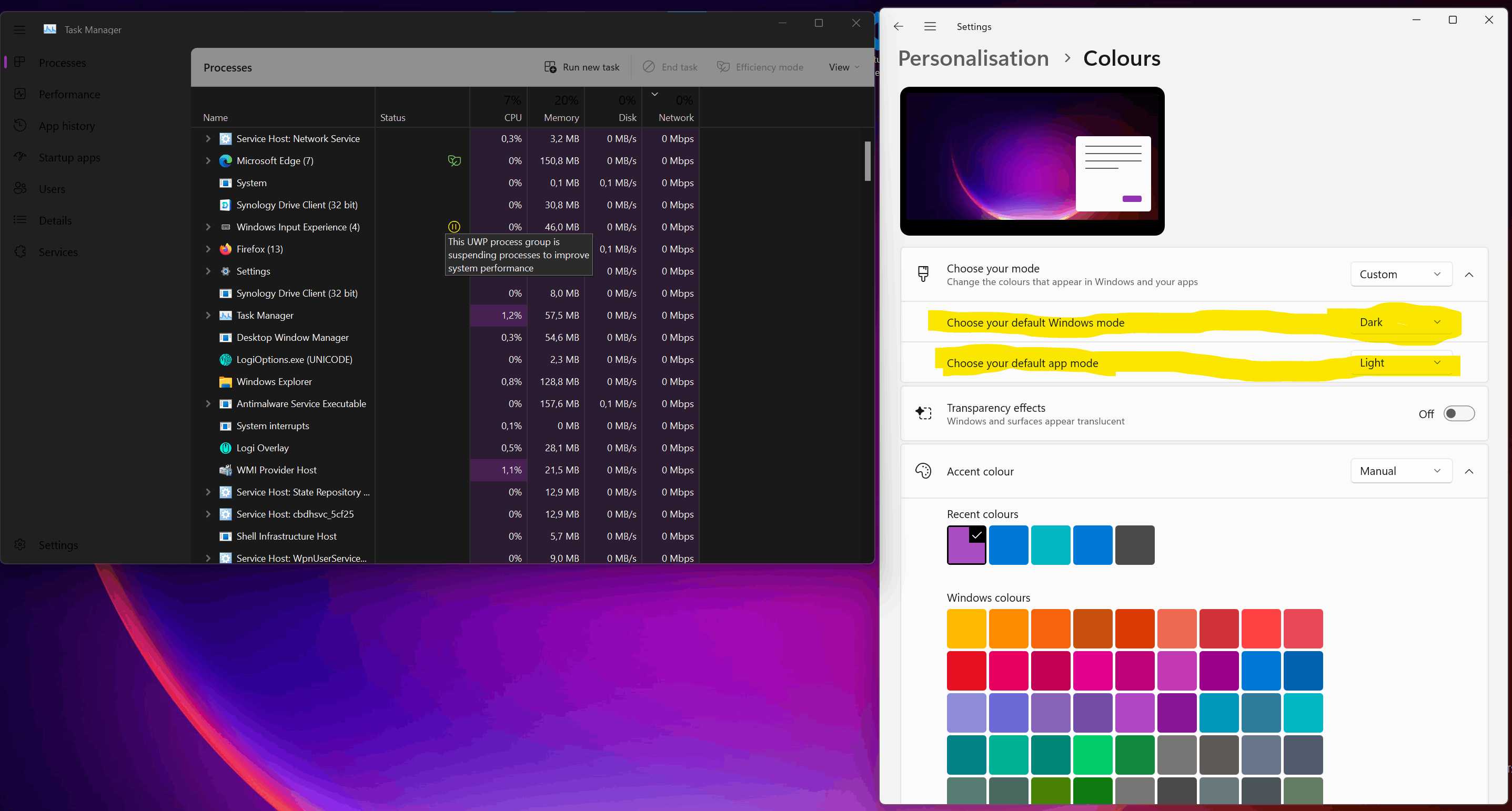Open Task Manager Settings gear at bottom
This screenshot has width=1512, height=811.
[x=20, y=544]
